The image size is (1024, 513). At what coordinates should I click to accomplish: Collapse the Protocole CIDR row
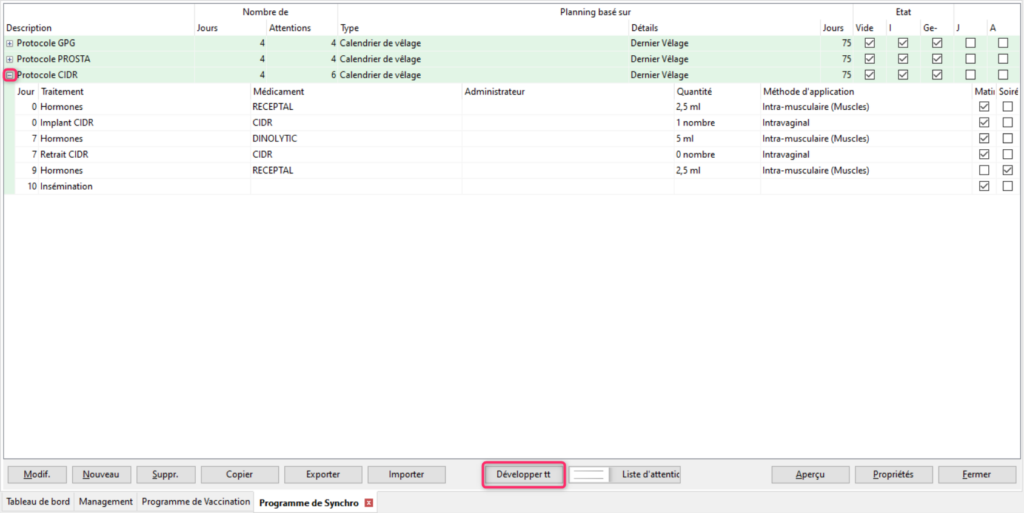[10, 75]
